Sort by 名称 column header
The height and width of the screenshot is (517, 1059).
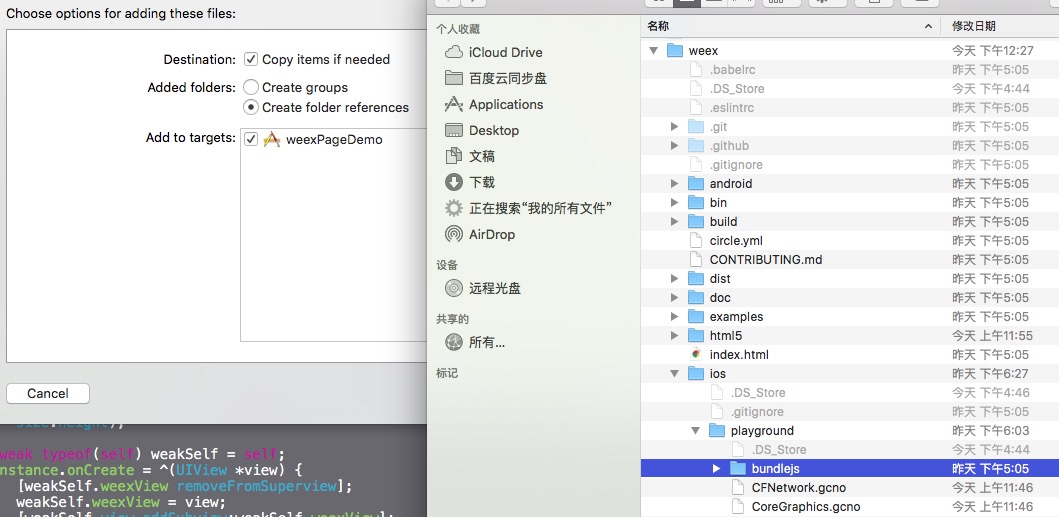click(x=790, y=26)
